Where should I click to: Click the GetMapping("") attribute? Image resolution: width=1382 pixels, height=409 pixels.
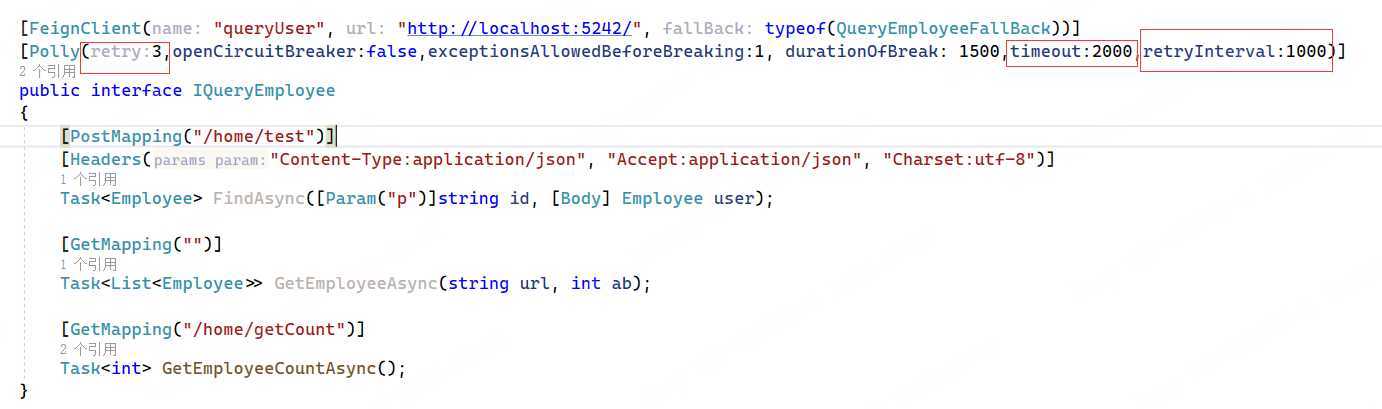141,244
